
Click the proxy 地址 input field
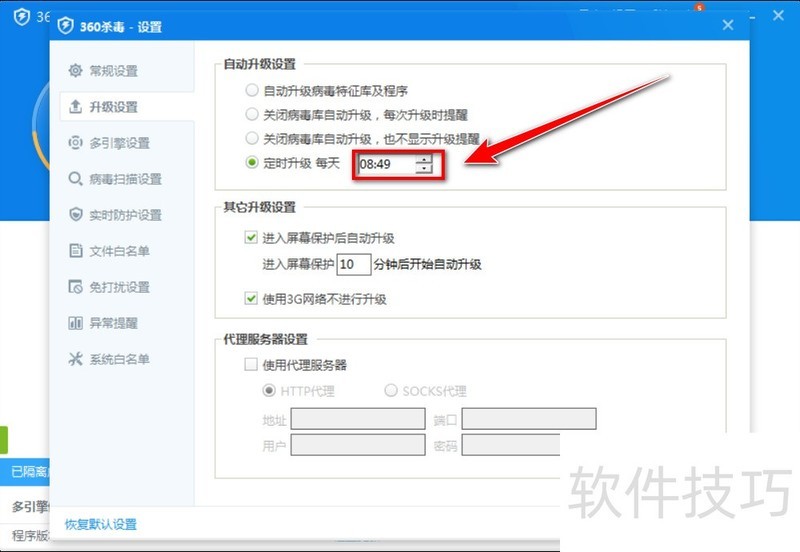pyautogui.click(x=358, y=419)
